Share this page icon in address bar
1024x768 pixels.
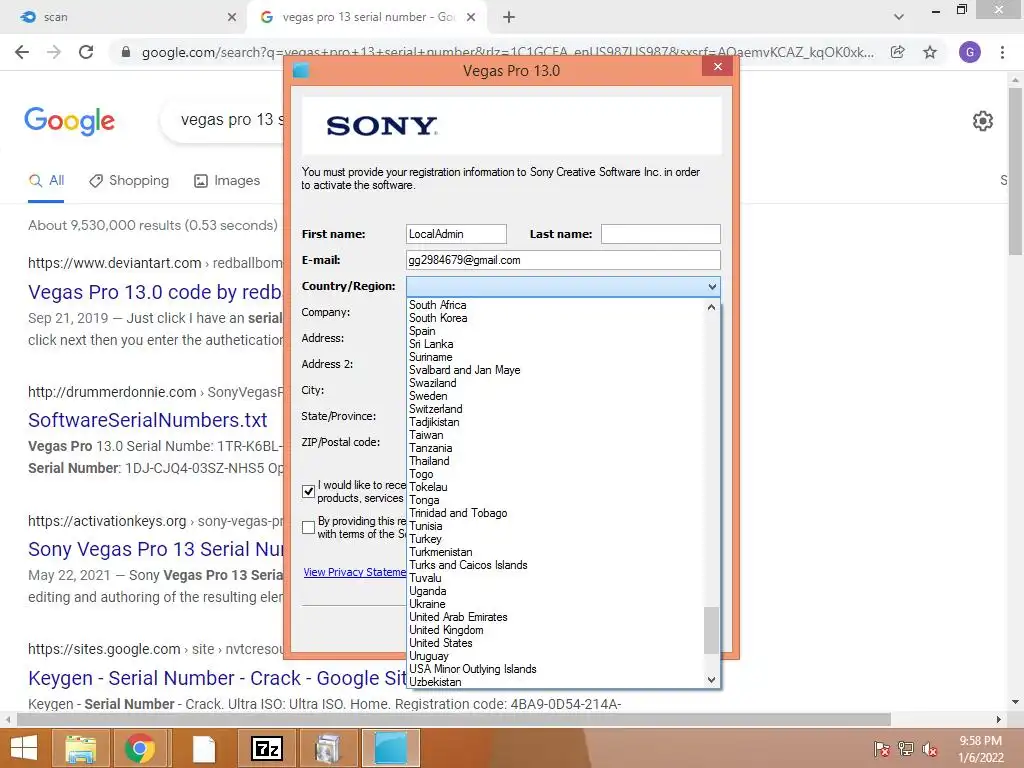(x=898, y=52)
